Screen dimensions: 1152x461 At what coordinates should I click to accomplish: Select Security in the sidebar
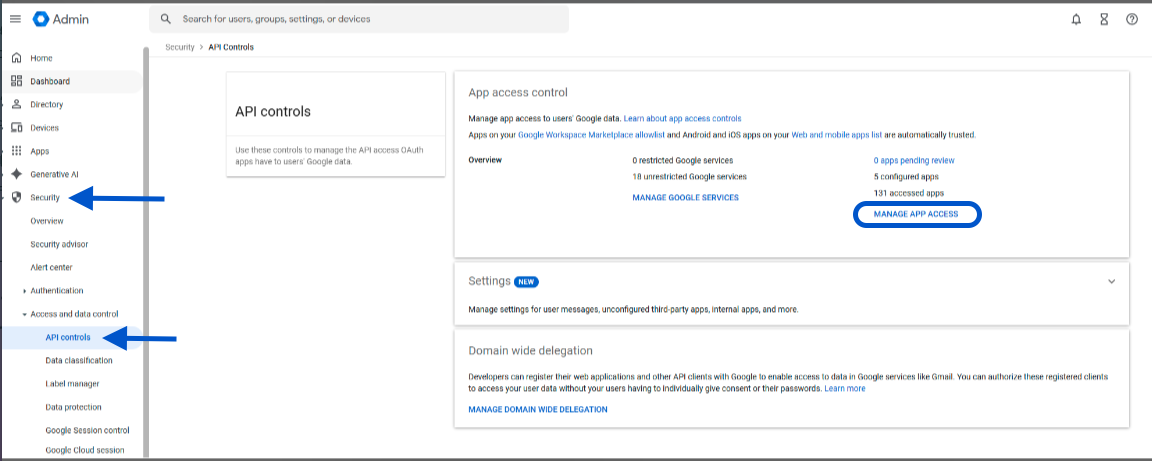coord(45,198)
